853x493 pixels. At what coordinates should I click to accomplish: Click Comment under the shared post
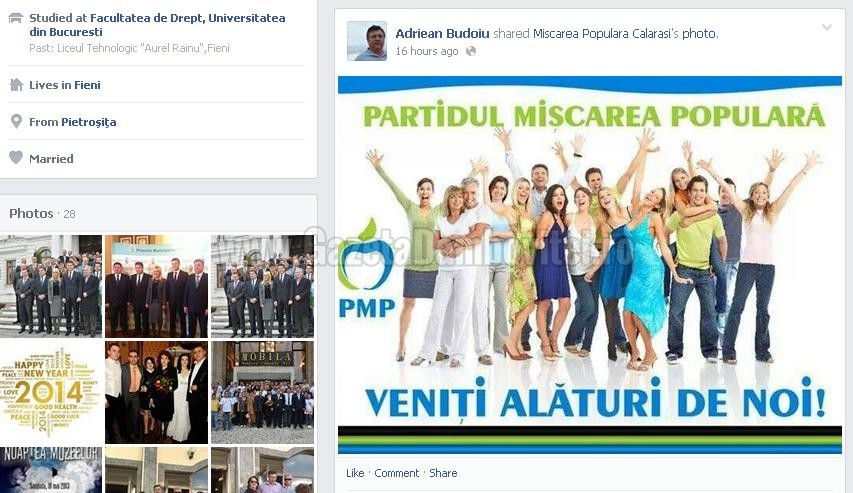click(x=397, y=473)
